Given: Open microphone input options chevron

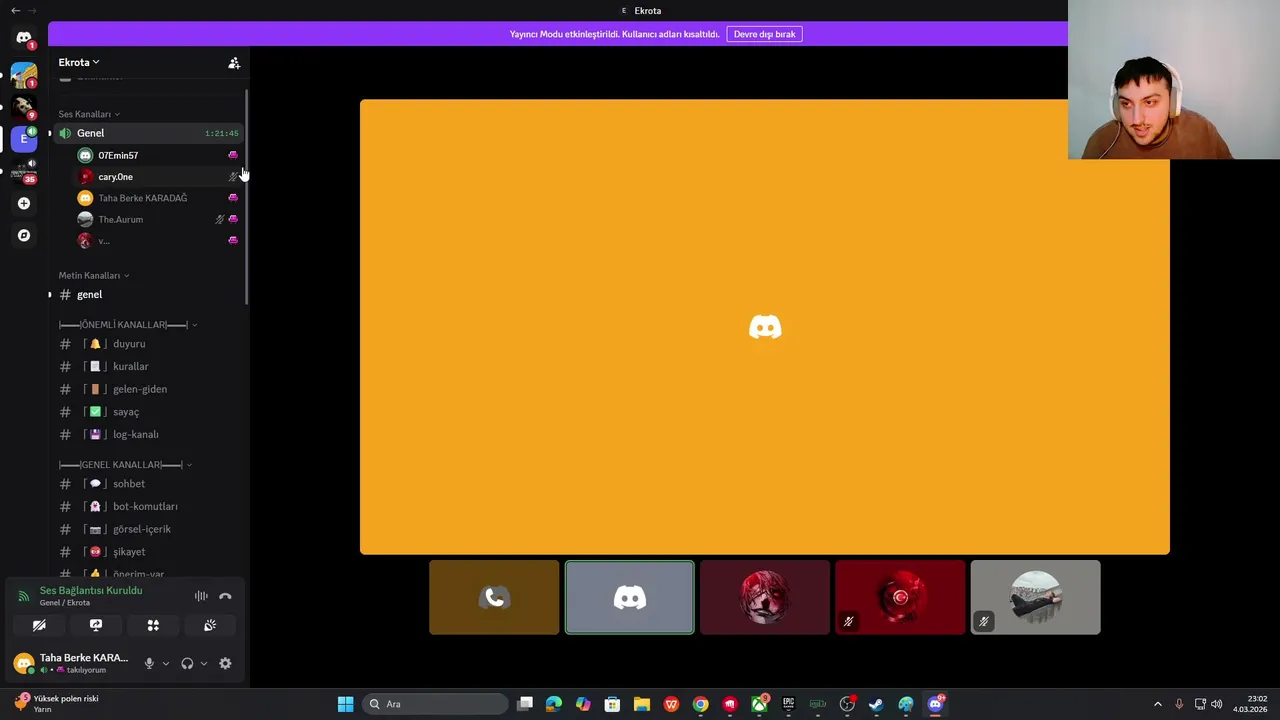Looking at the screenshot, I should click(166, 664).
